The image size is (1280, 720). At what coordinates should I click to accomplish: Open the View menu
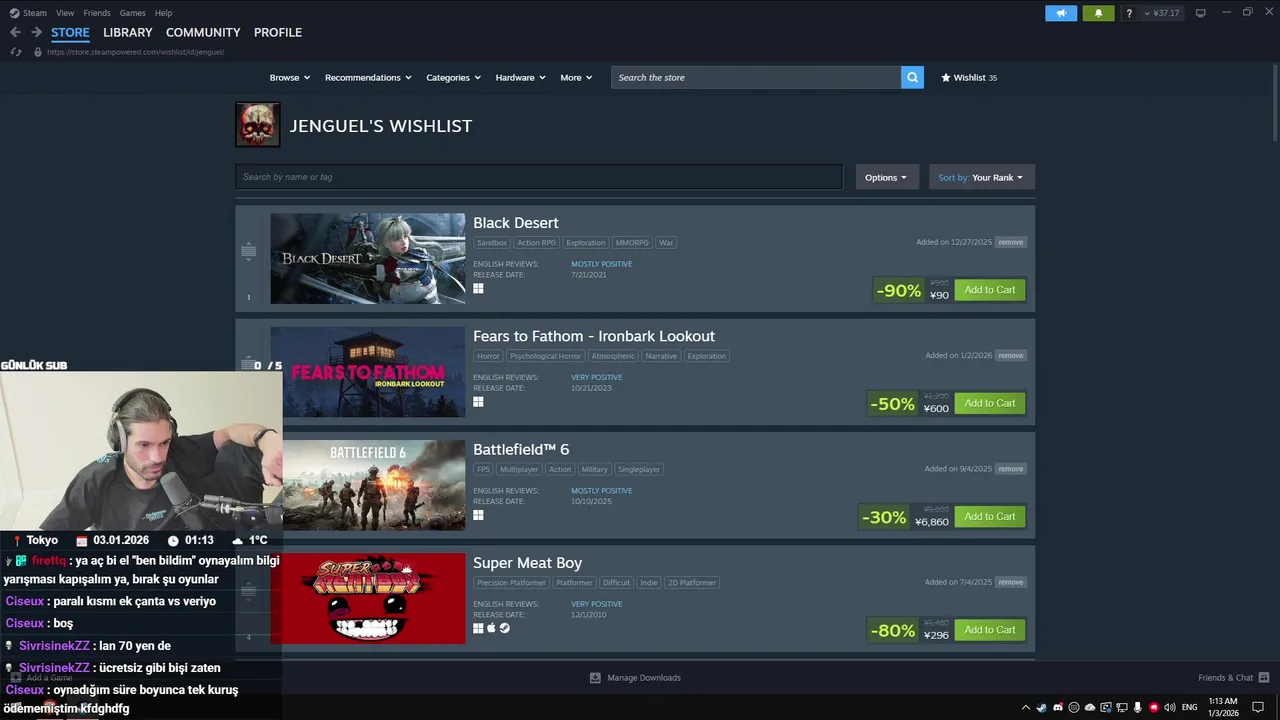point(65,13)
